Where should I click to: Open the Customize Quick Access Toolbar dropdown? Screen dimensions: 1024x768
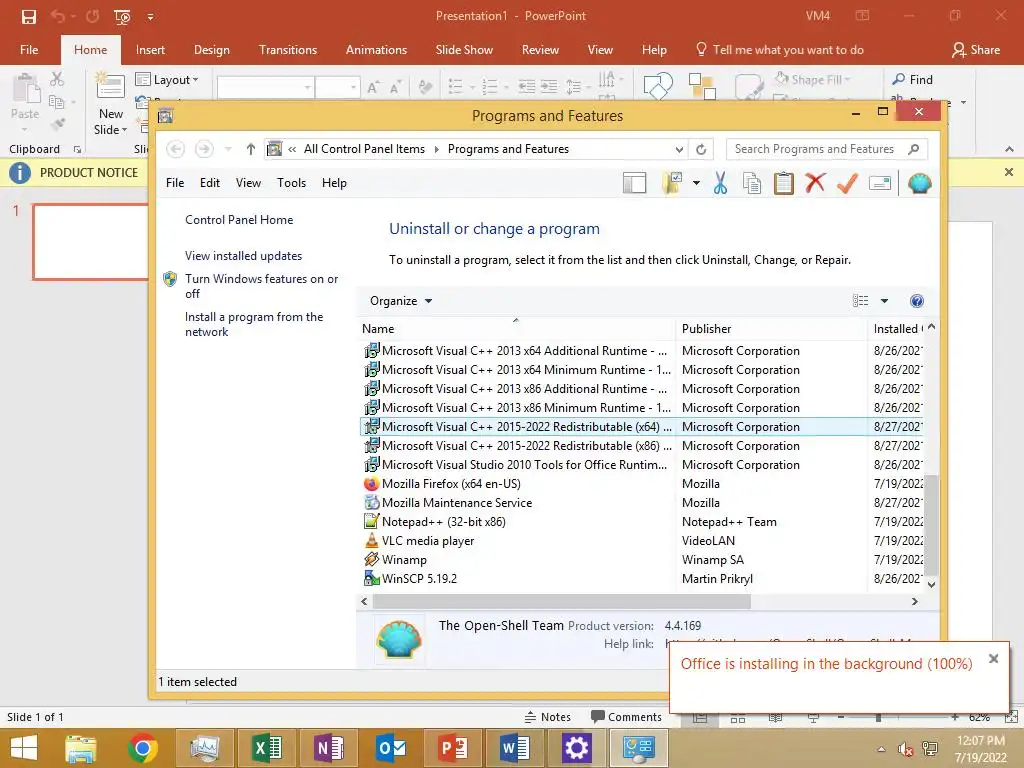150,16
